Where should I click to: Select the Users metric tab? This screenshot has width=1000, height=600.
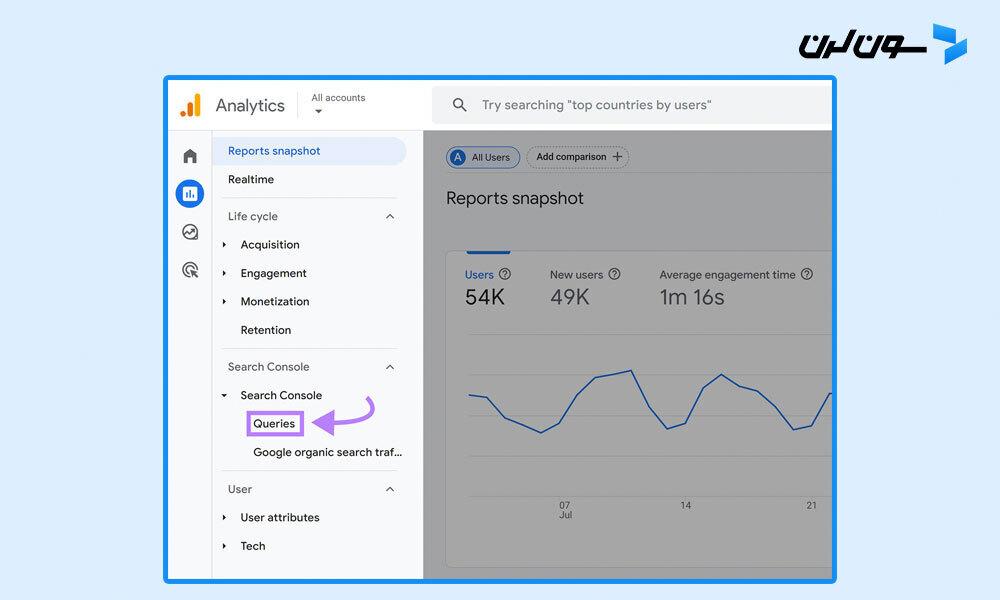point(488,287)
